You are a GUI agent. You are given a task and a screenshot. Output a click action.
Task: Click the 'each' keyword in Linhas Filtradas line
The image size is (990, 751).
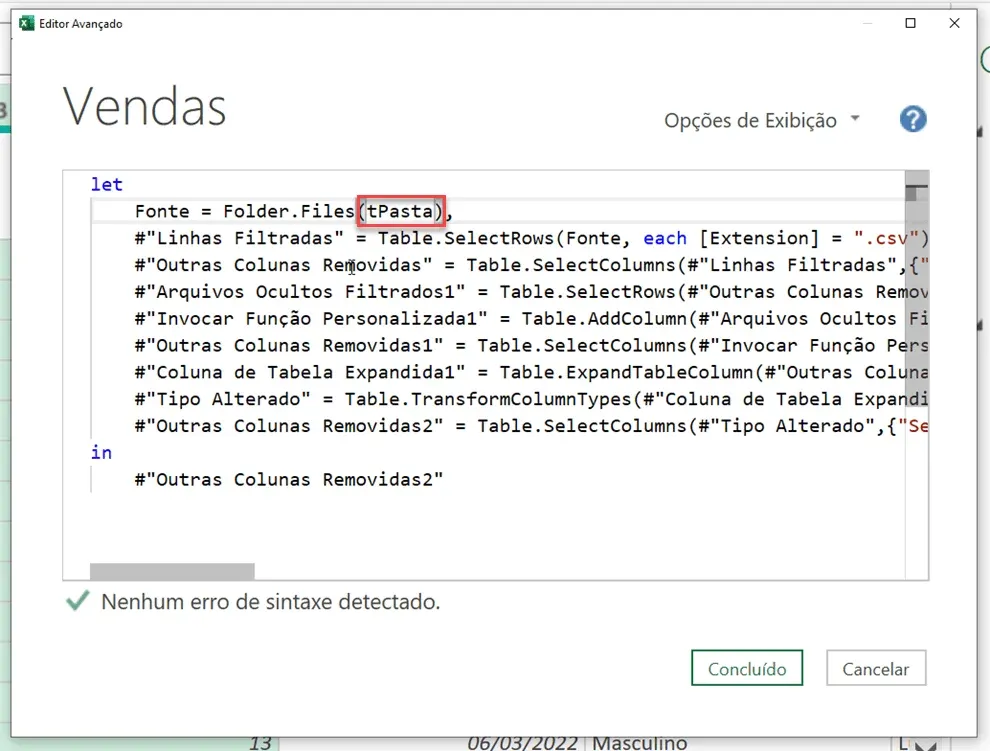click(x=665, y=238)
